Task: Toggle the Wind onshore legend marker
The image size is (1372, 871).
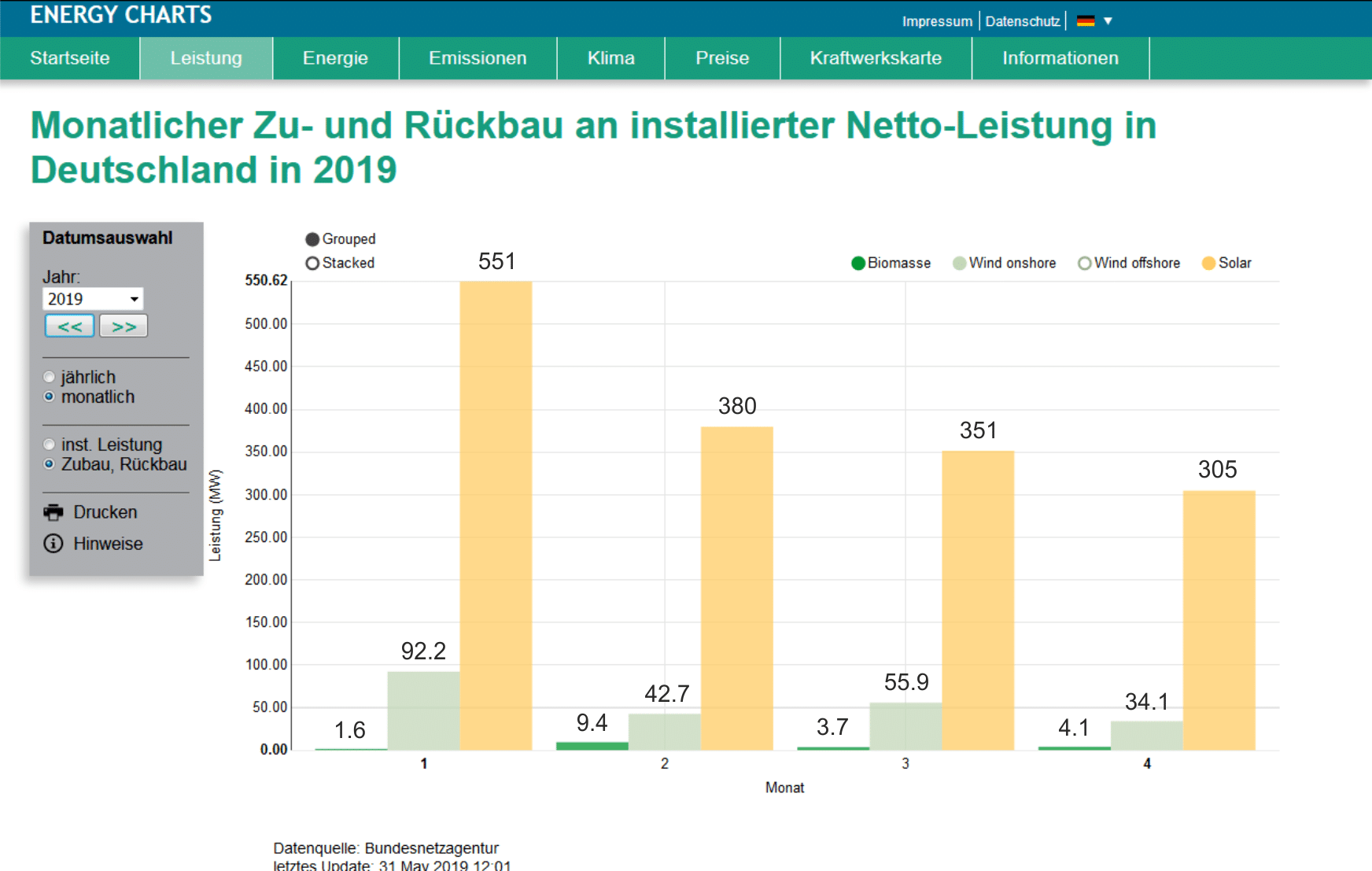Action: pyautogui.click(x=959, y=264)
